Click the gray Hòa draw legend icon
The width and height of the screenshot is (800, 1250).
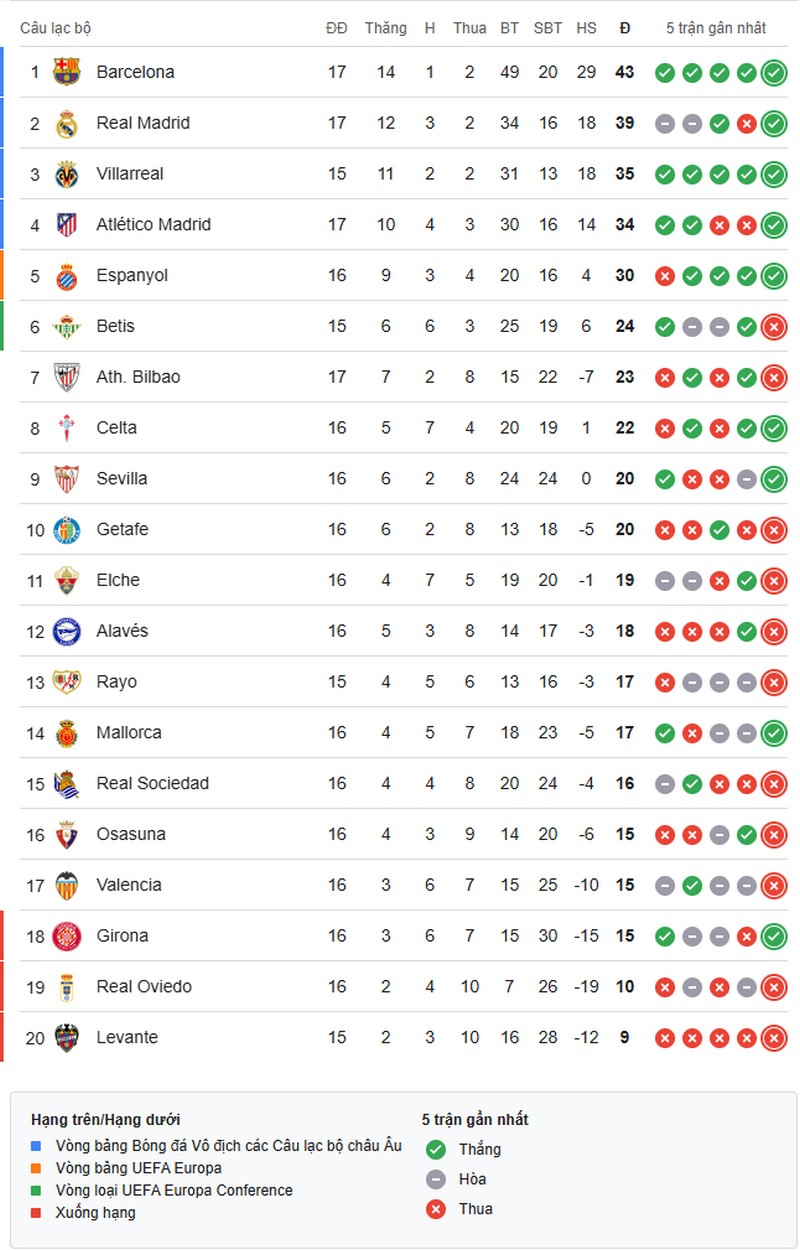tap(435, 1179)
